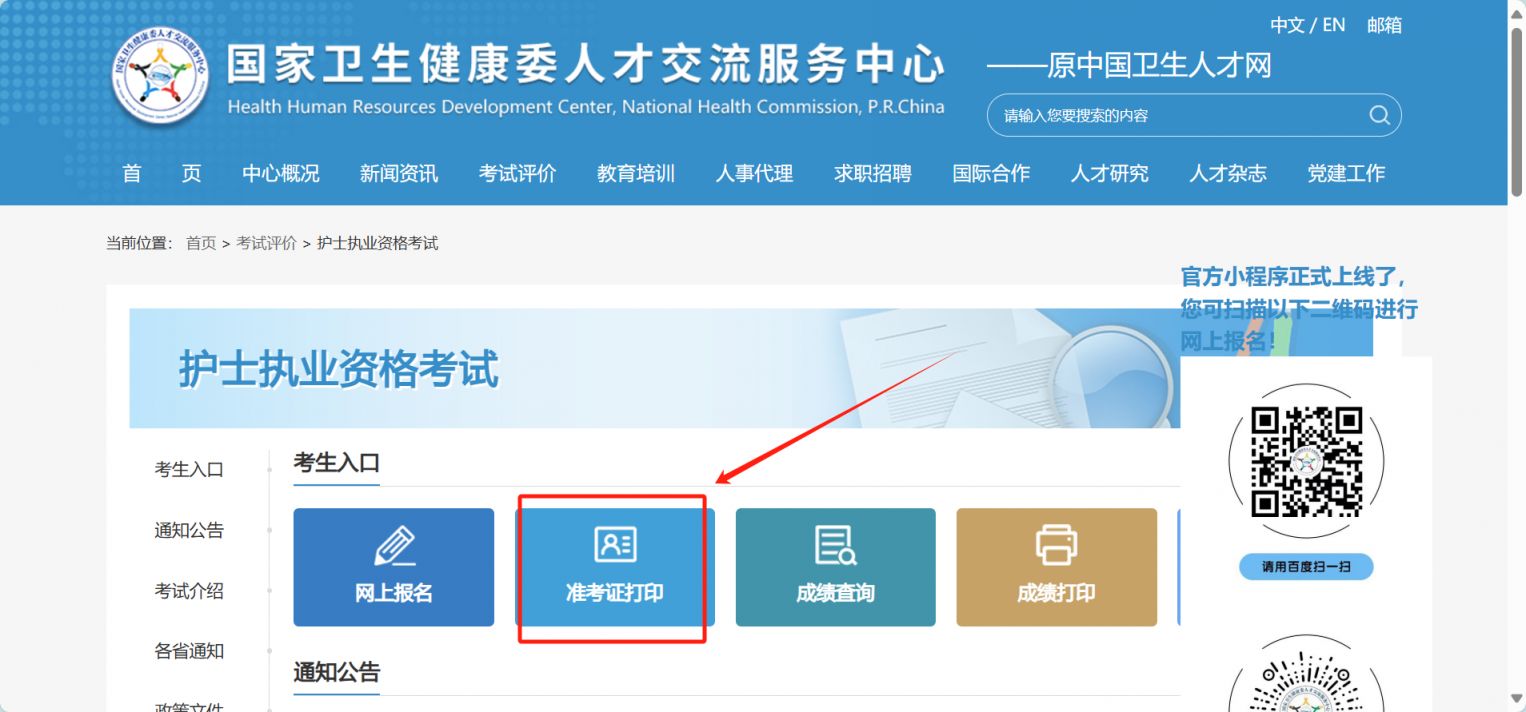Open 成绩查询 score lookup tile
Viewport: 1526px width, 712px height.
coord(836,567)
